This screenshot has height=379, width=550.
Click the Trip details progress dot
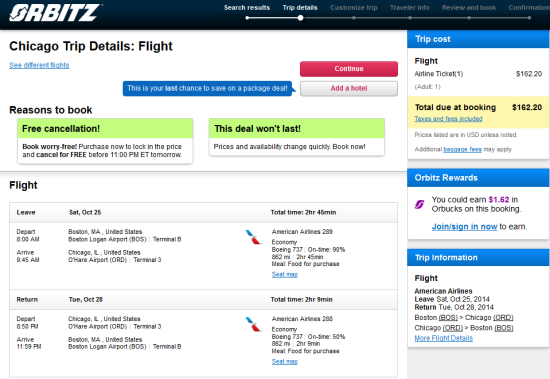[x=301, y=18]
